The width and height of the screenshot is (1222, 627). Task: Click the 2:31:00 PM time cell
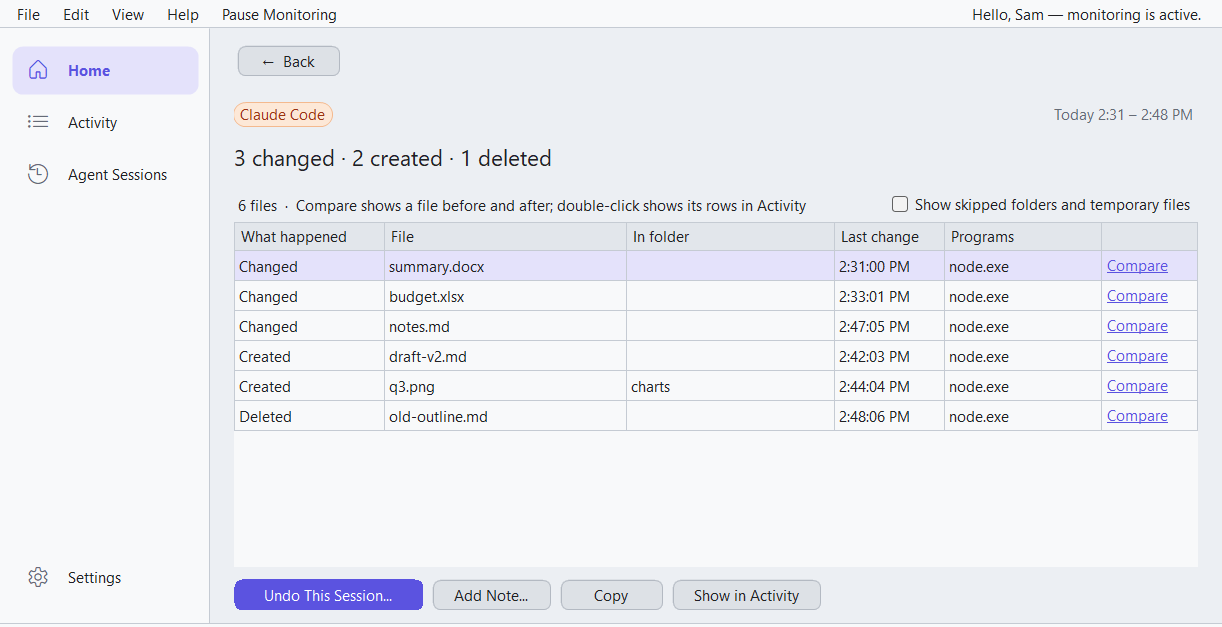click(889, 267)
